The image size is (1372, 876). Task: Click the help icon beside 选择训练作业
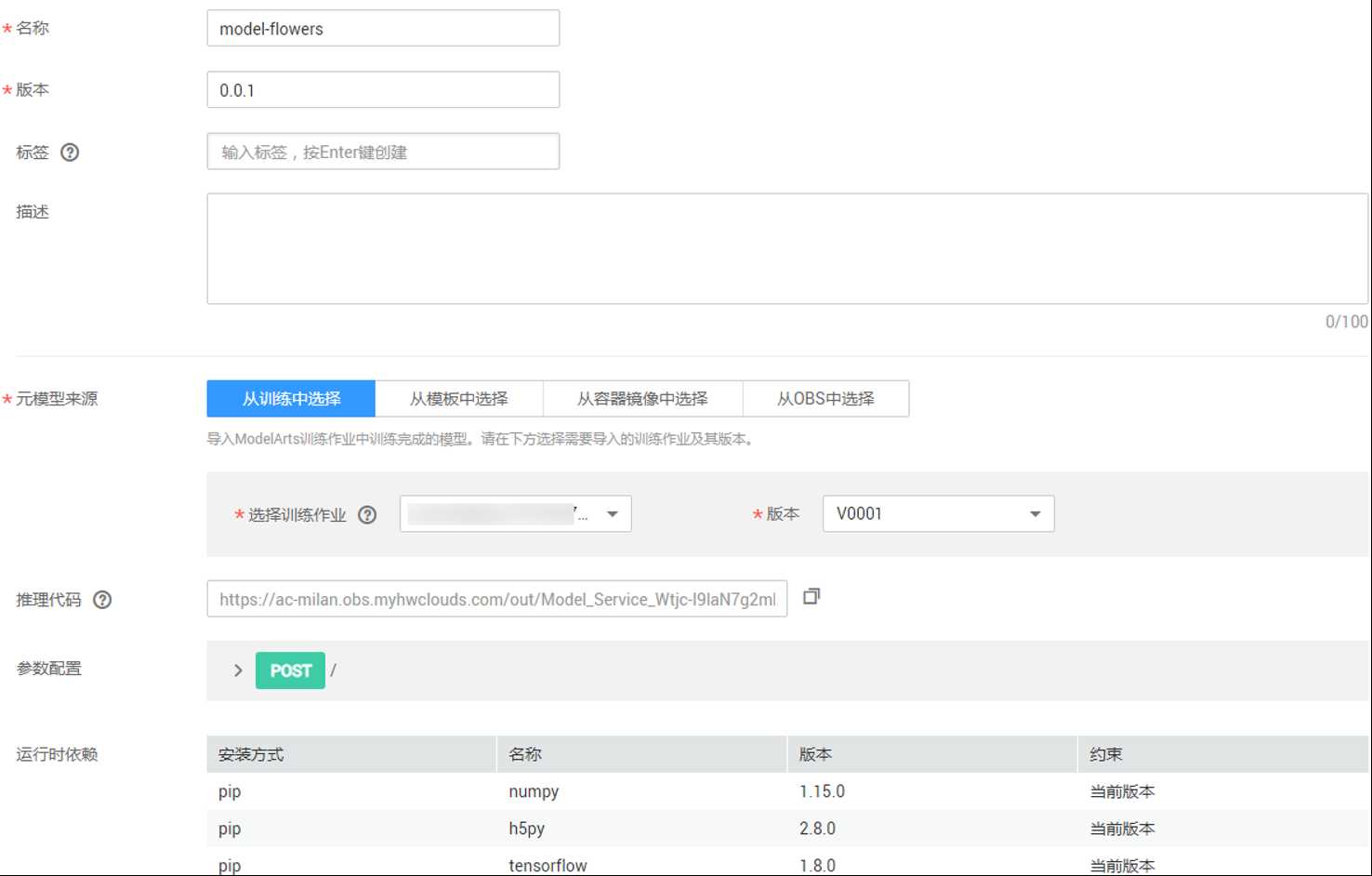click(367, 515)
